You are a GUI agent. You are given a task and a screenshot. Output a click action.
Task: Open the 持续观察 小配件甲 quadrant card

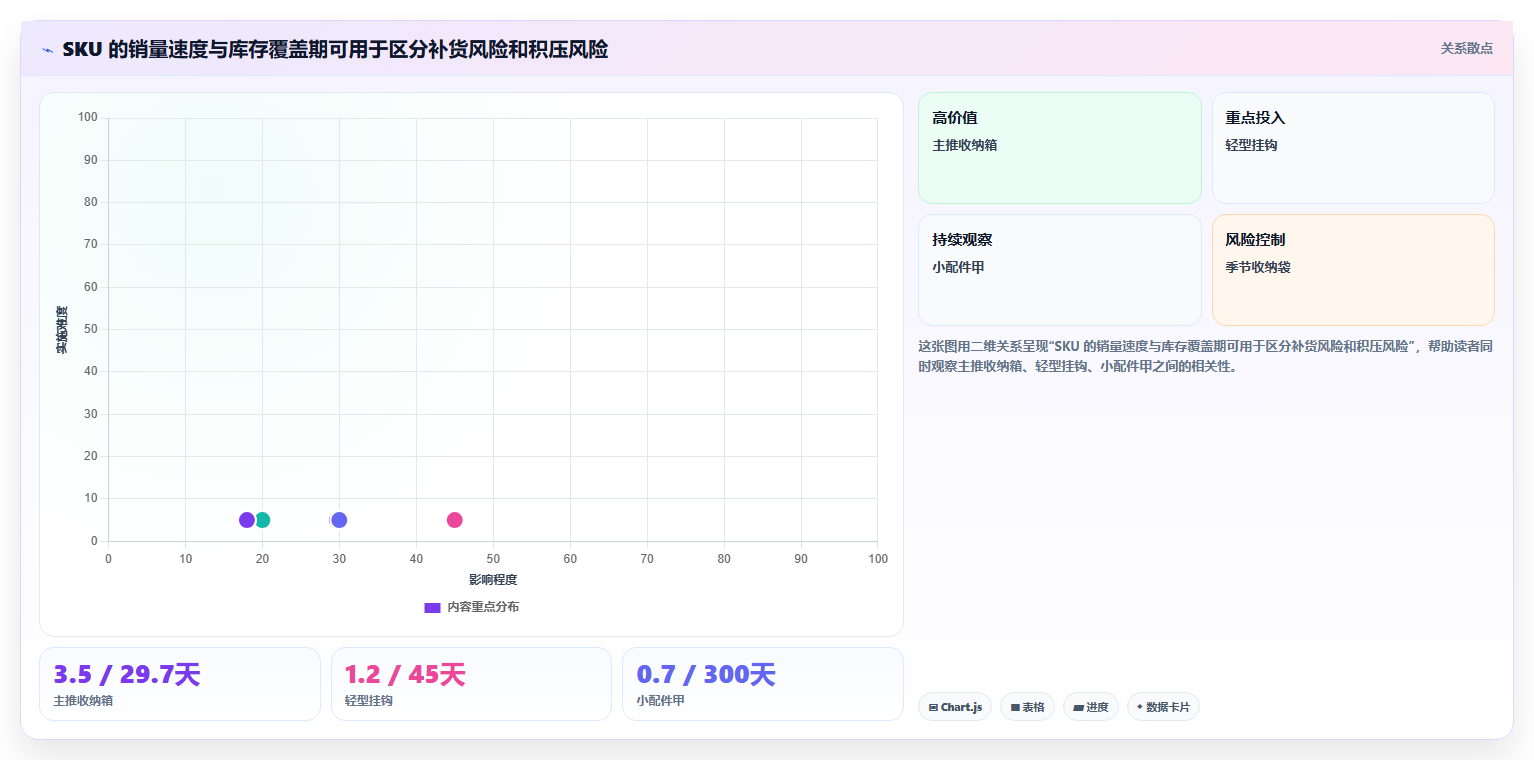1060,270
